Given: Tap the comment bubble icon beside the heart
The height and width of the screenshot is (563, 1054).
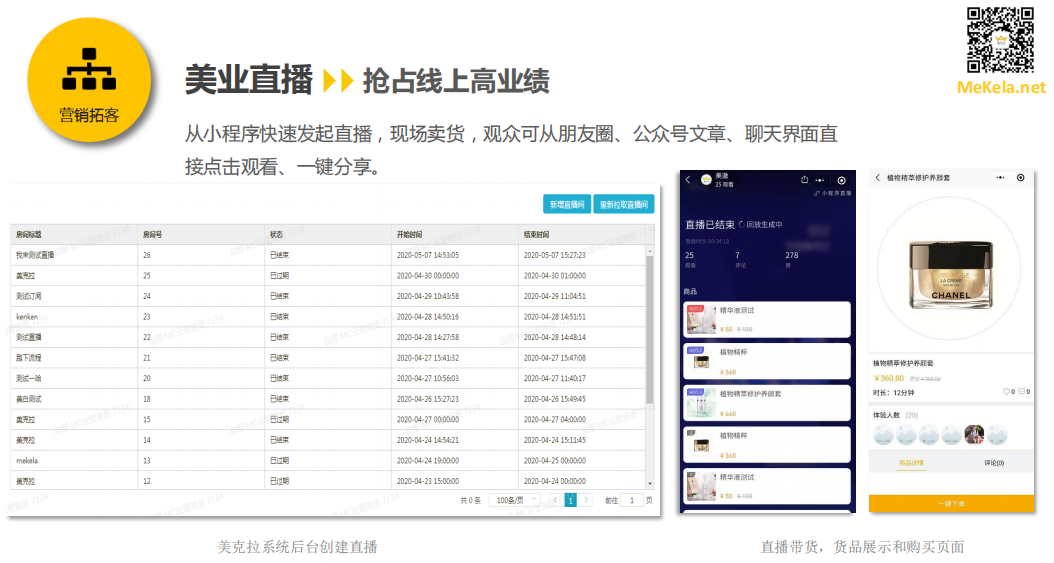Looking at the screenshot, I should [x=1021, y=392].
